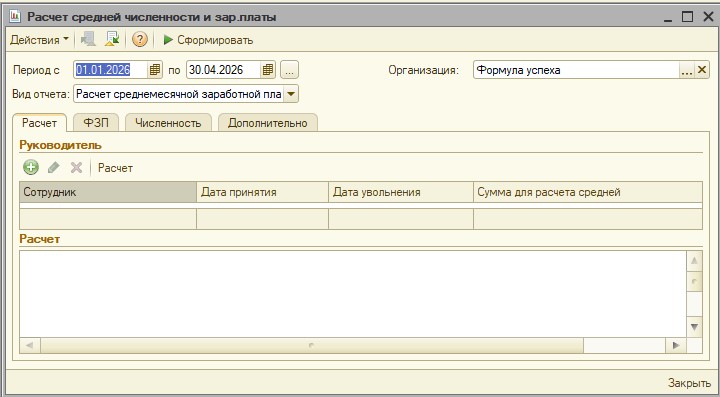Open calendar picker for the end date
This screenshot has height=397, width=720.
(x=268, y=70)
